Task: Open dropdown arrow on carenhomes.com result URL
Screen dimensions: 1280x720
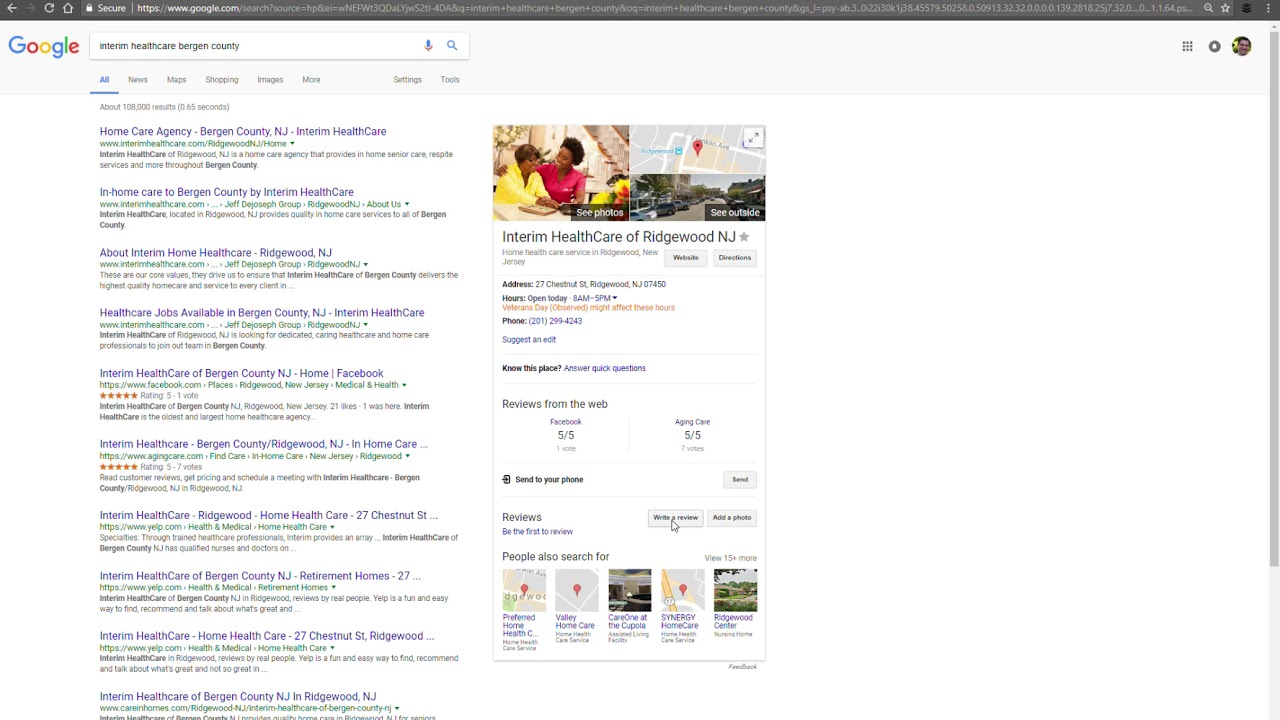Action: click(397, 709)
